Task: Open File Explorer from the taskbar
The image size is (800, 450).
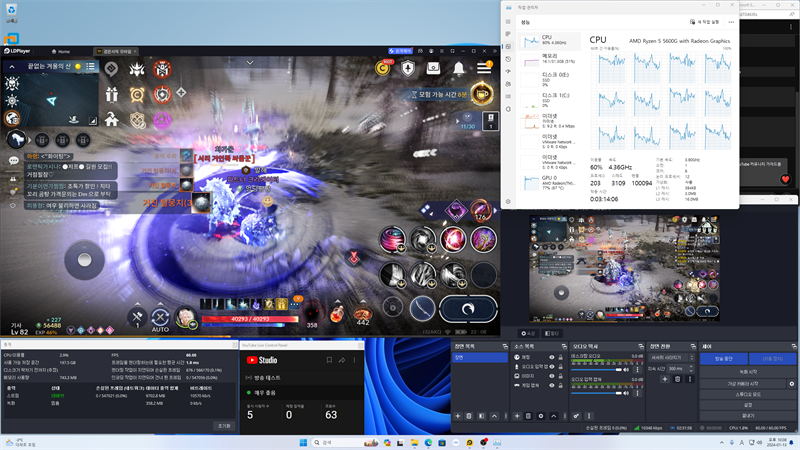Action: point(414,442)
